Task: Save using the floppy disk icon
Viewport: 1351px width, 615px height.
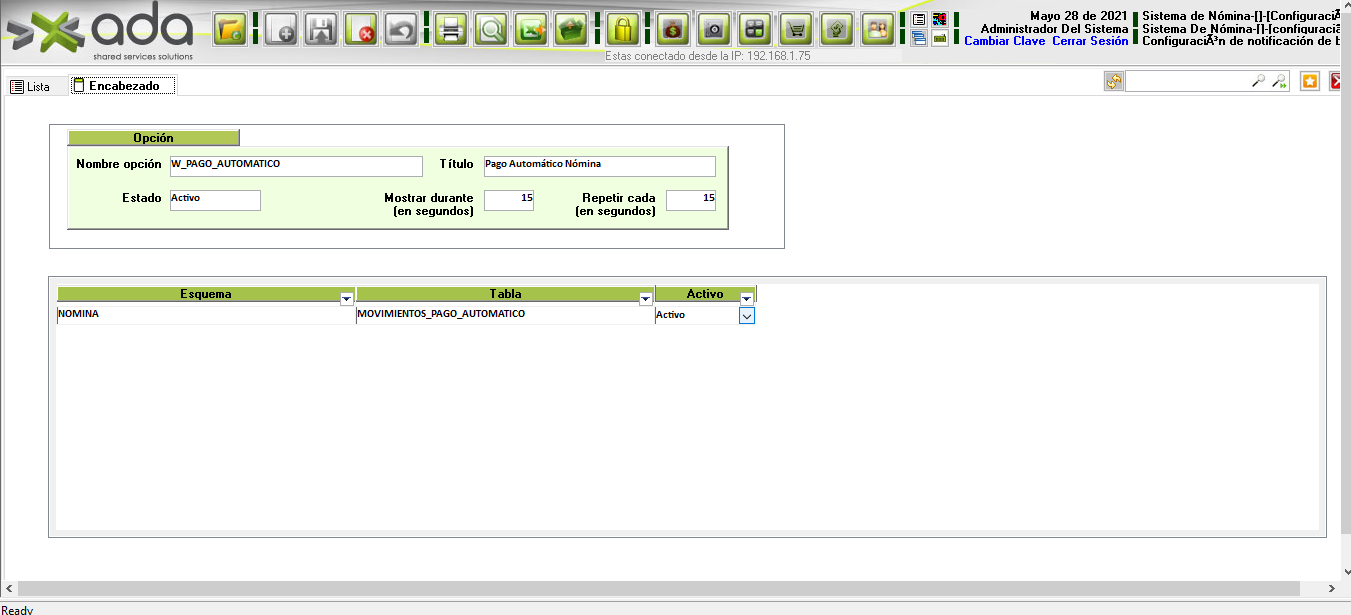Action: pos(321,29)
